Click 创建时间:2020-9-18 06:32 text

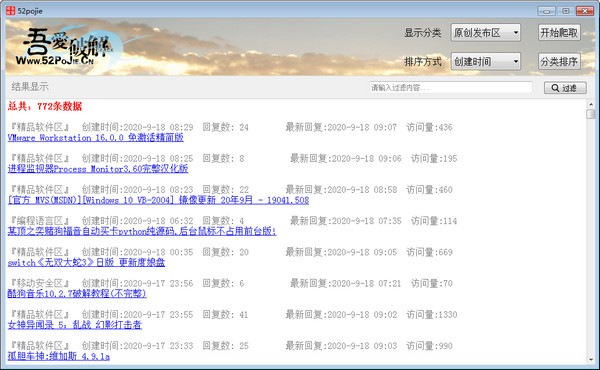[137, 221]
